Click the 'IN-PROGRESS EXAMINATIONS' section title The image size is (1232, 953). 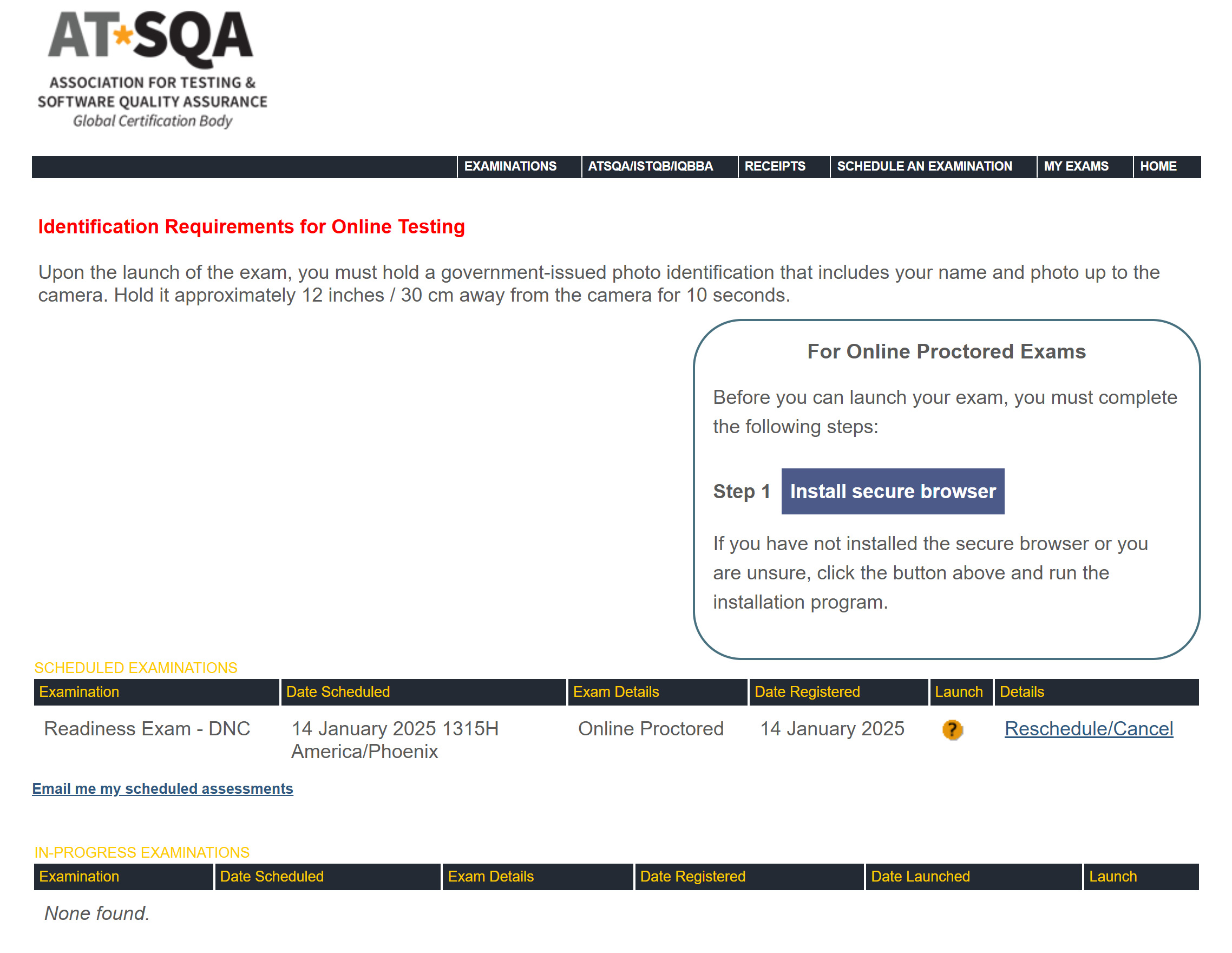click(142, 852)
